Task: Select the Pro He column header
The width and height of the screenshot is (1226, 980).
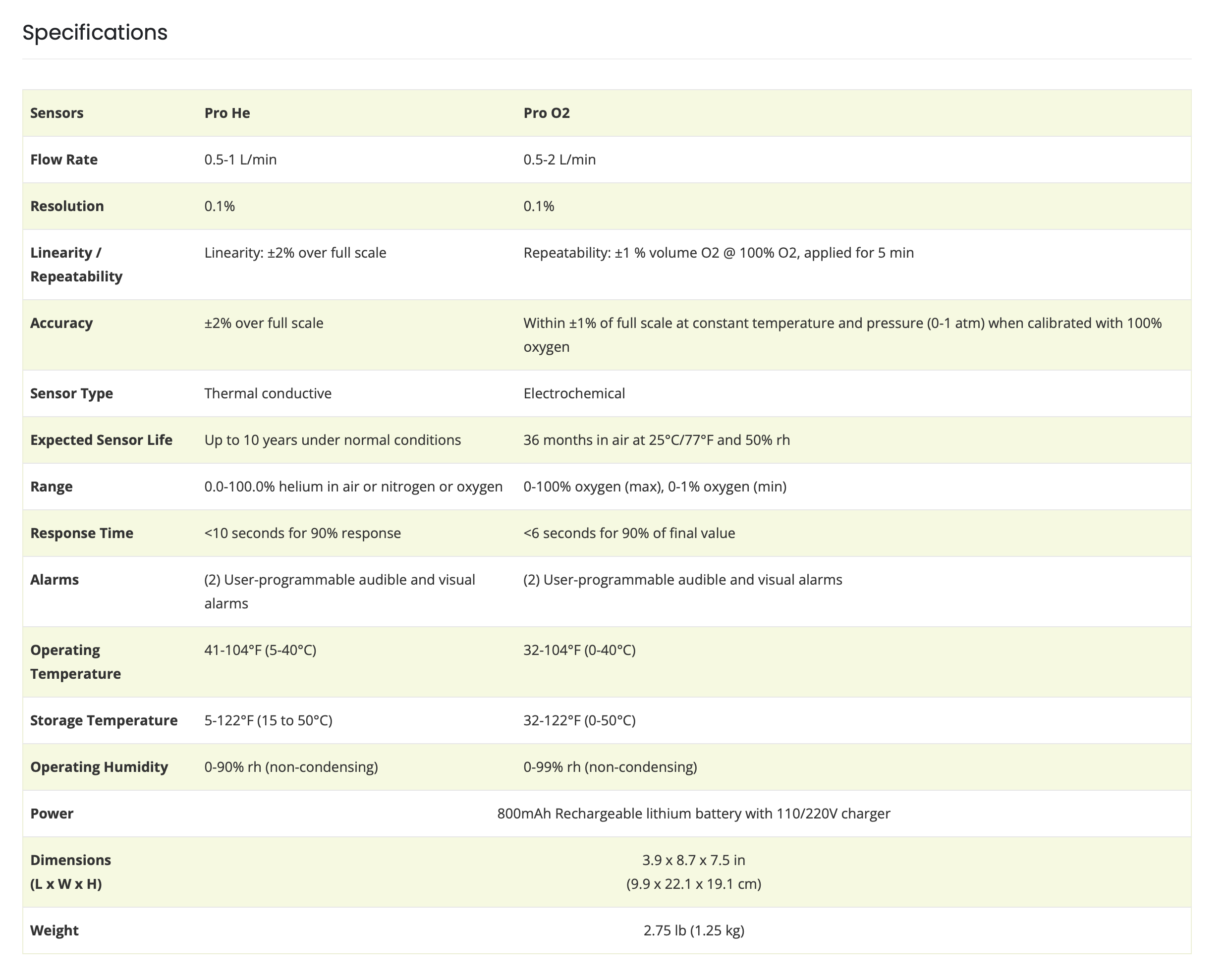Action: (x=227, y=113)
